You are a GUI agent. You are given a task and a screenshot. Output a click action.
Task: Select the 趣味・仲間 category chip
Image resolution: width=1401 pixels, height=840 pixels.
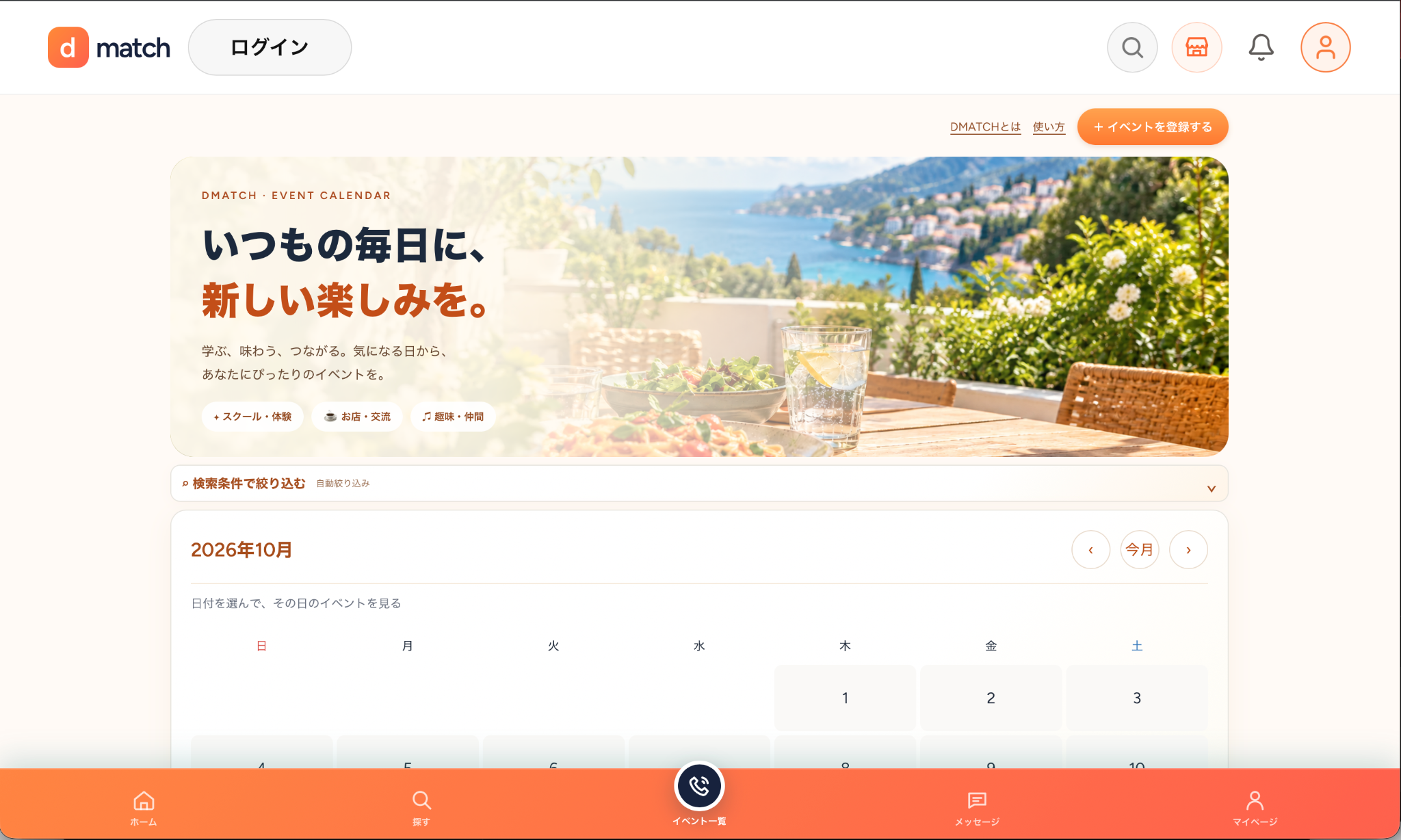(x=453, y=416)
